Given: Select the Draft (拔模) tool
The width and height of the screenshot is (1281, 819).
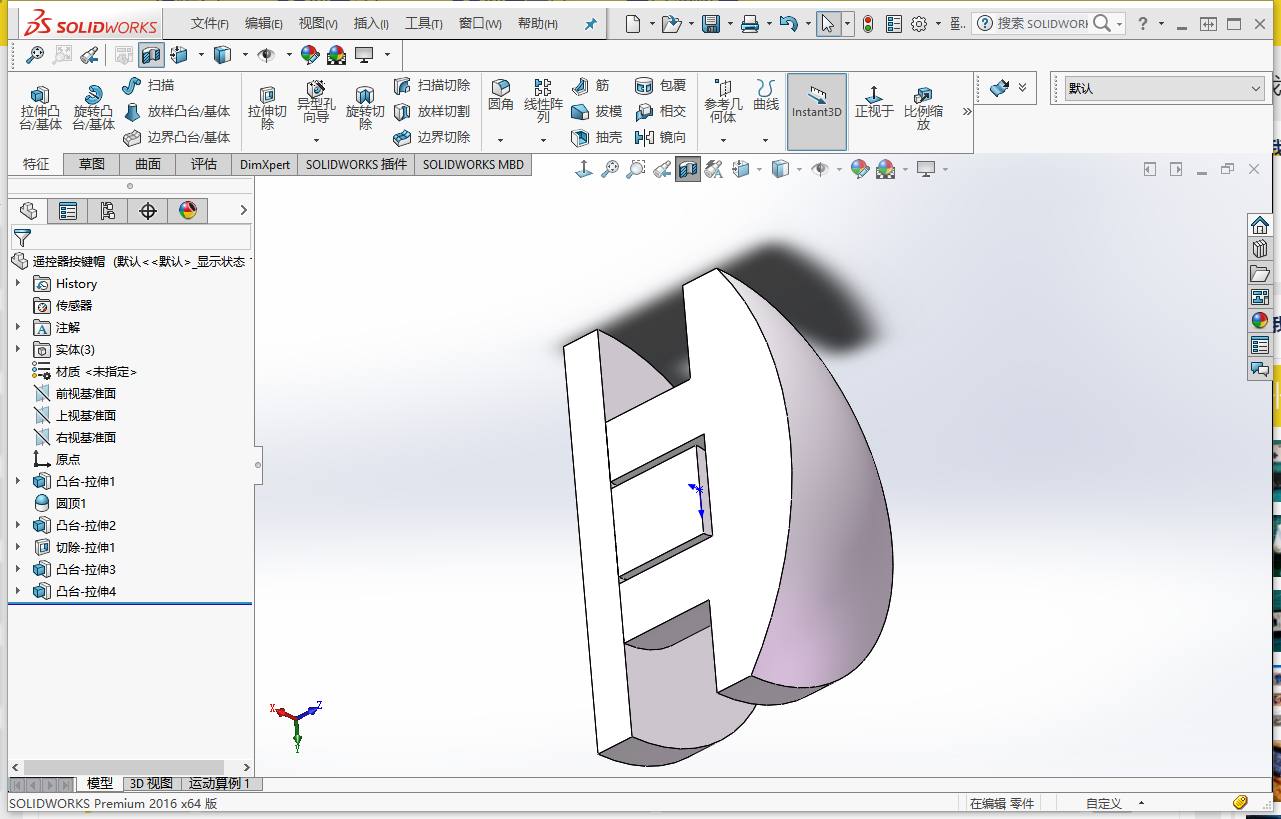Looking at the screenshot, I should [596, 112].
